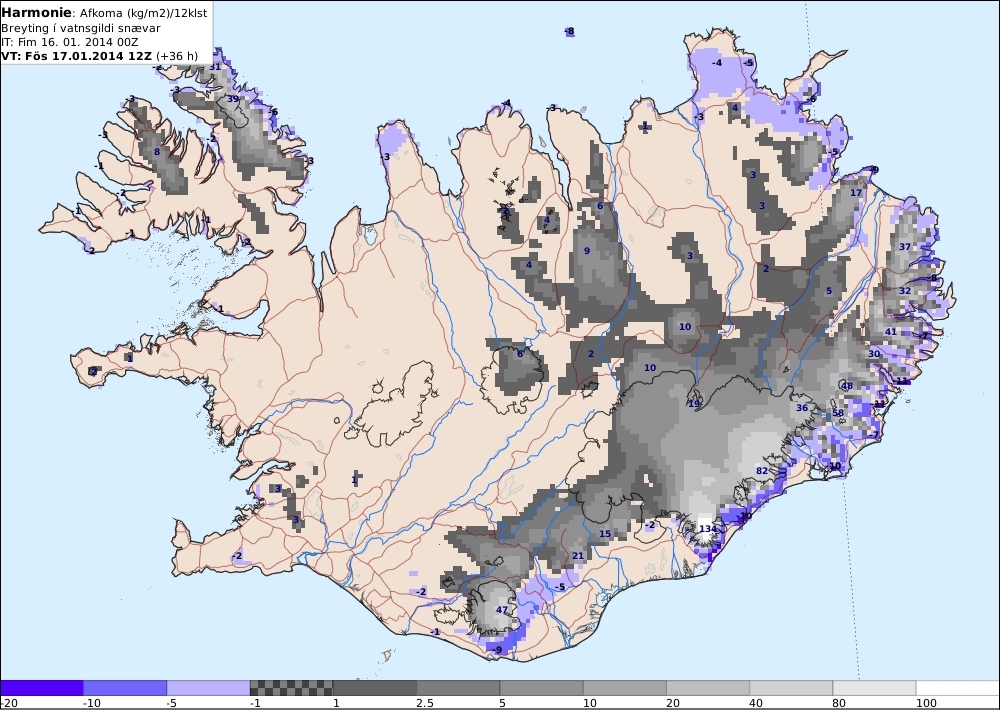Click the map value 134

coord(708,529)
